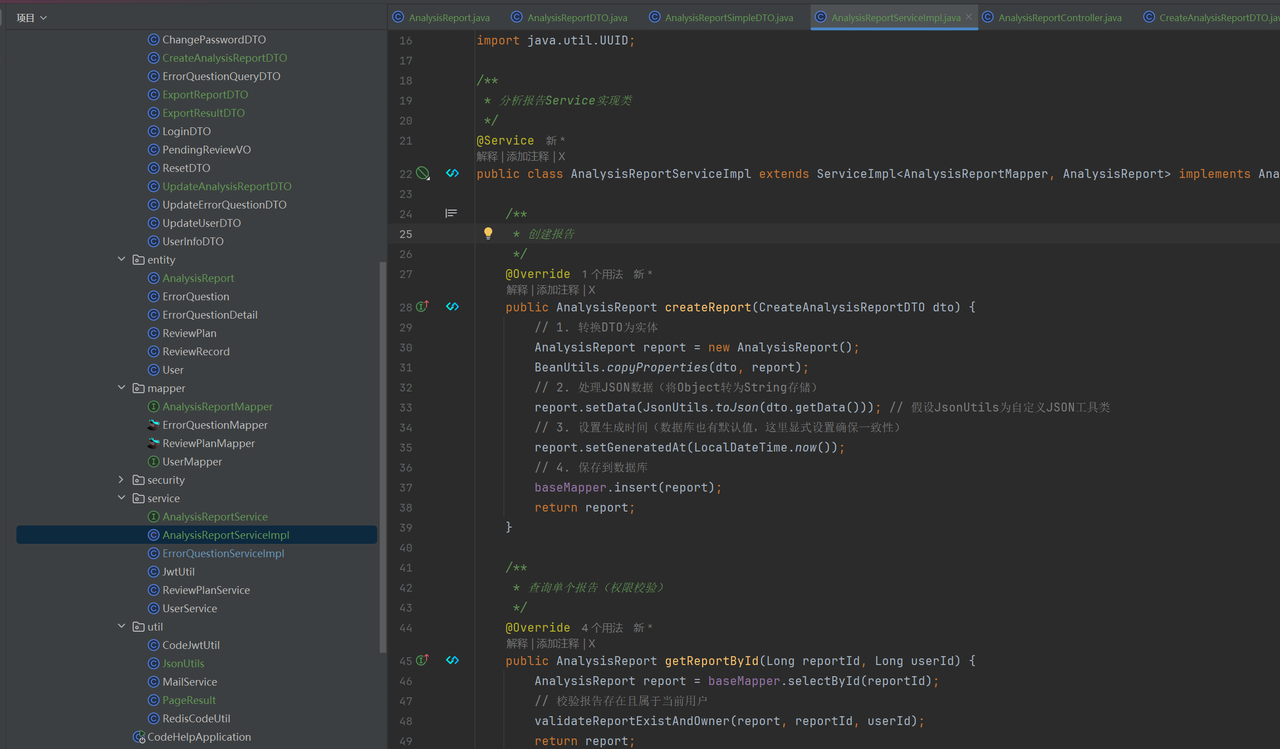
Task: Click the implements-method gutter icon on line 28
Action: click(x=423, y=307)
